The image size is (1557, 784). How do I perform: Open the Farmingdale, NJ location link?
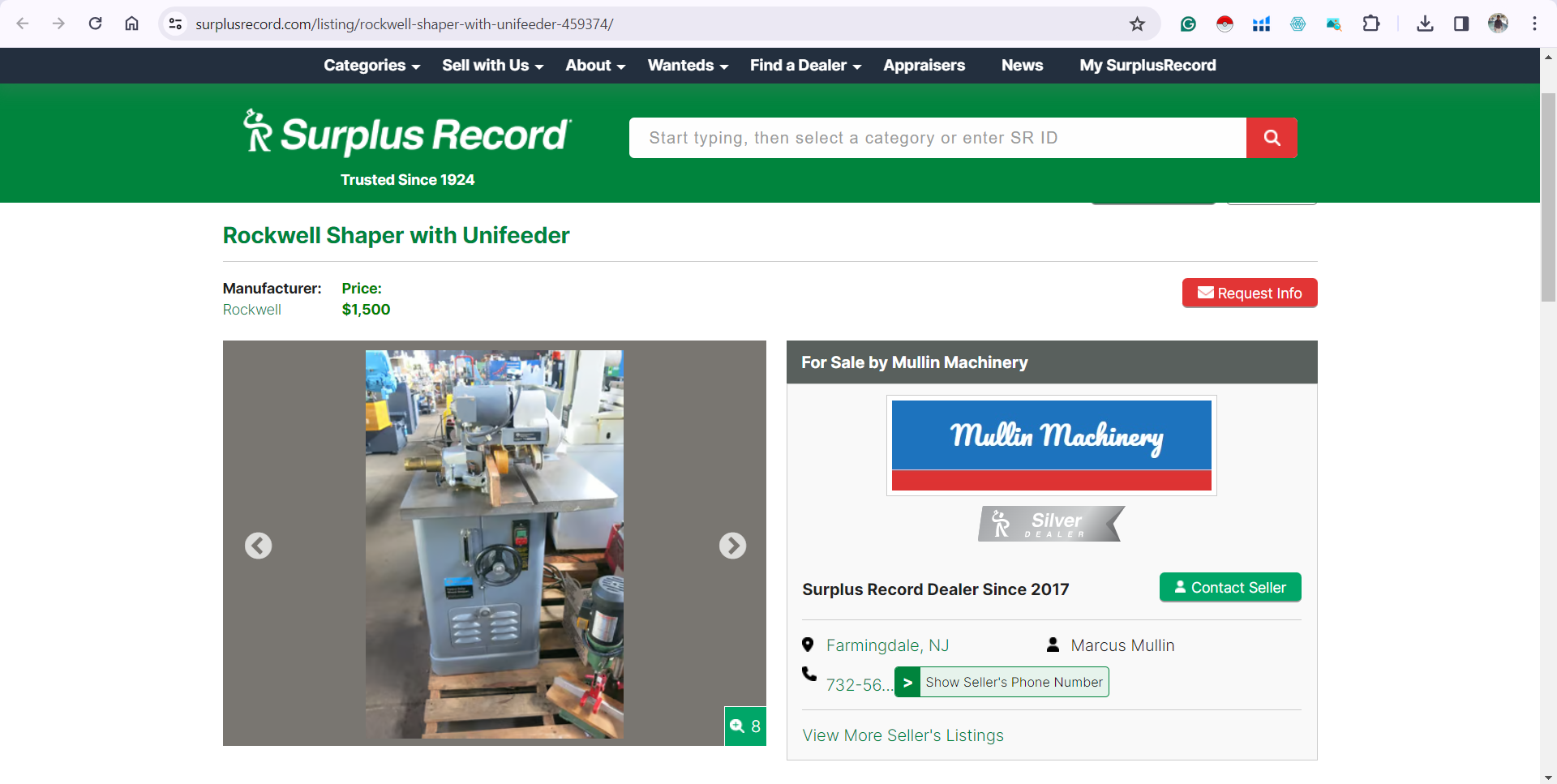(887, 645)
